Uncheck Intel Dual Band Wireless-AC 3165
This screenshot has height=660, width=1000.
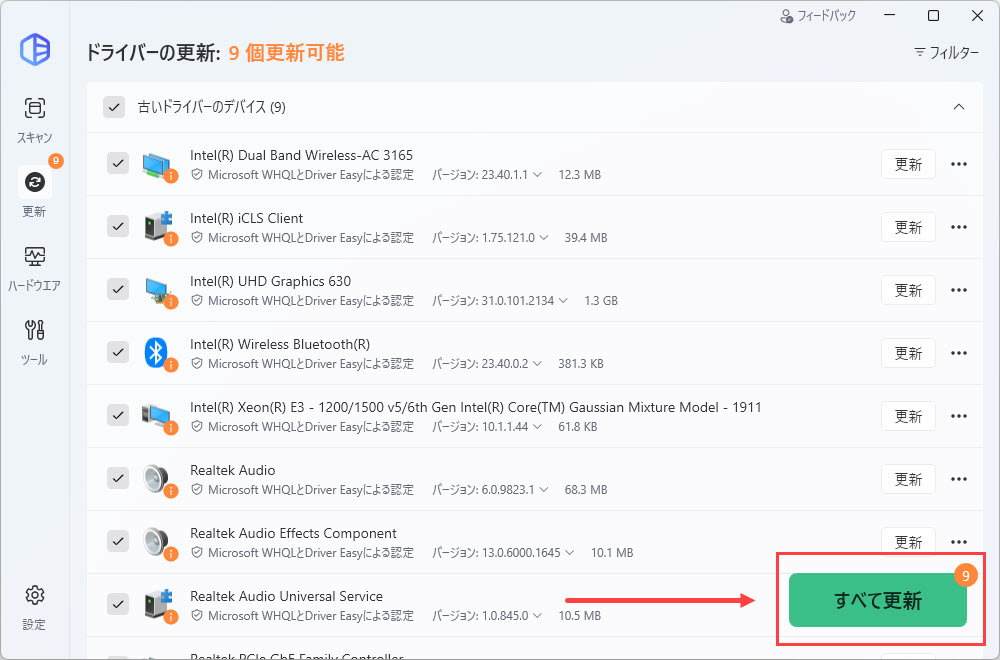pyautogui.click(x=118, y=163)
